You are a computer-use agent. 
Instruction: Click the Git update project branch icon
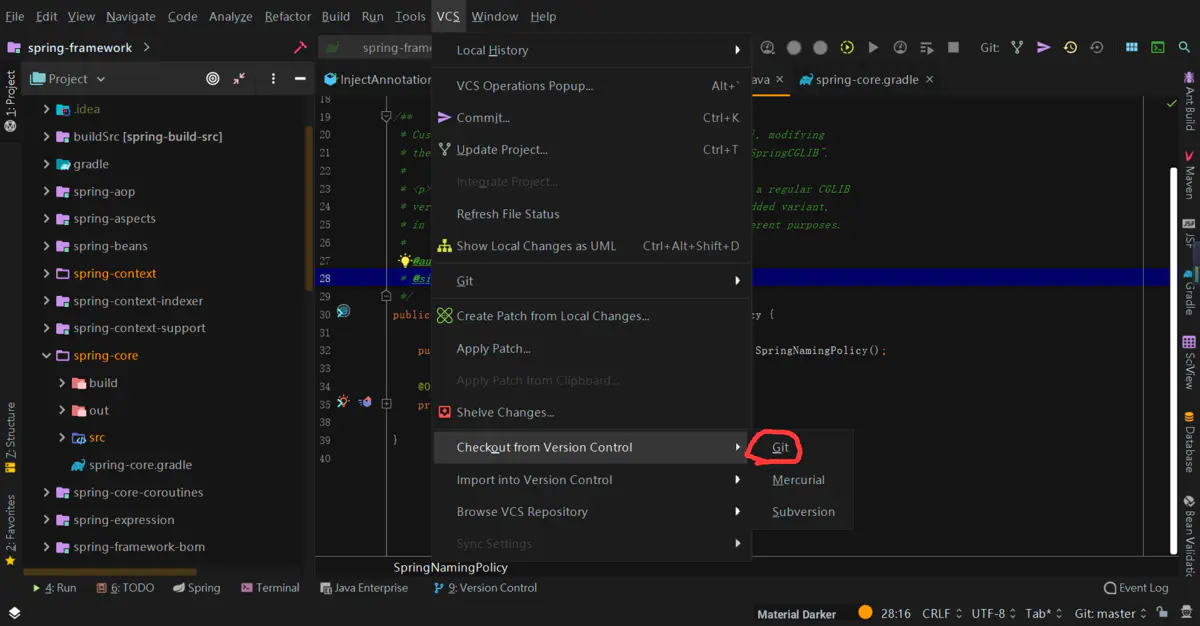pyautogui.click(x=1017, y=47)
